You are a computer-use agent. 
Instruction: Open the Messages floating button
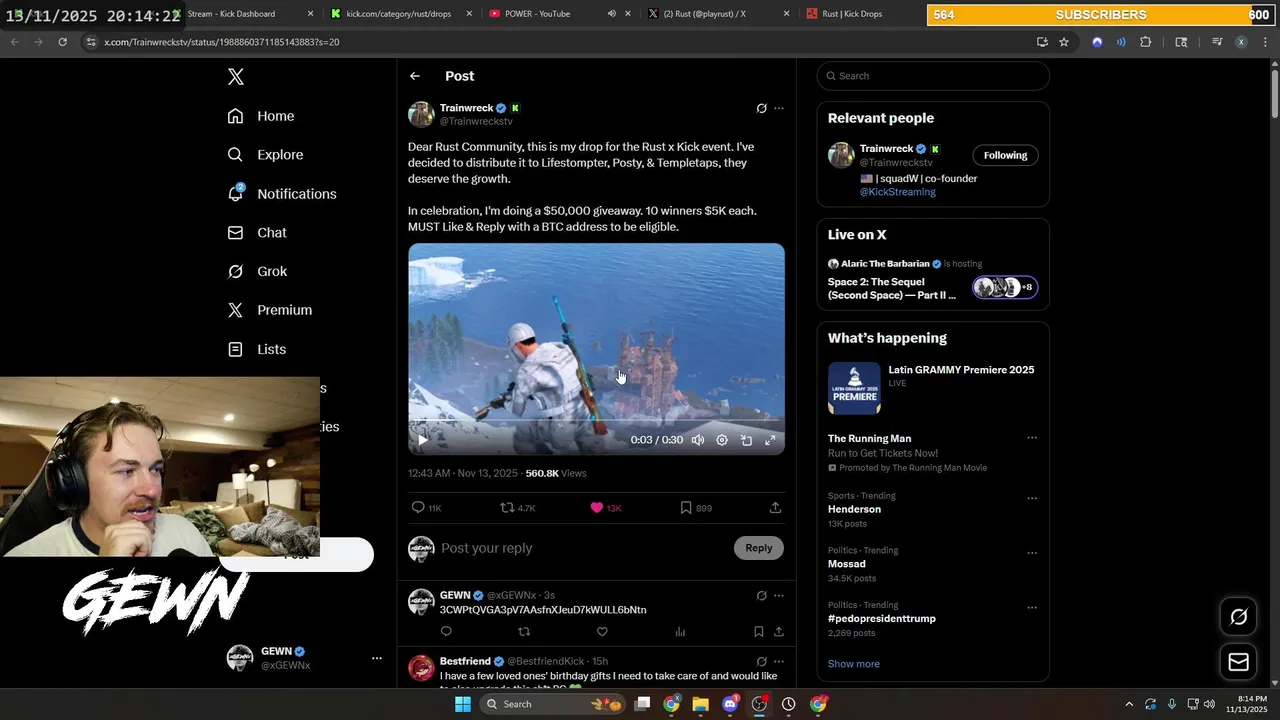(1238, 663)
